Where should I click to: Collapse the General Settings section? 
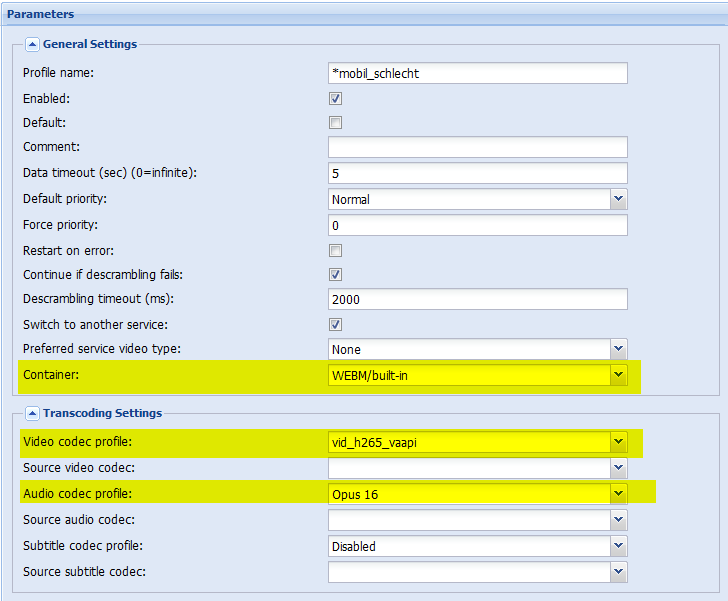(32, 45)
